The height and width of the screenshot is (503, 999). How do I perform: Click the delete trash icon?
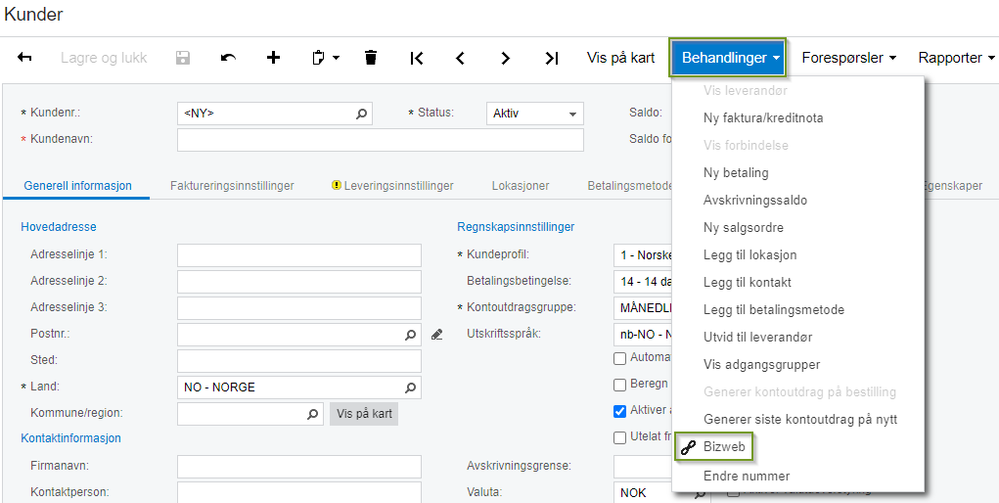click(371, 58)
